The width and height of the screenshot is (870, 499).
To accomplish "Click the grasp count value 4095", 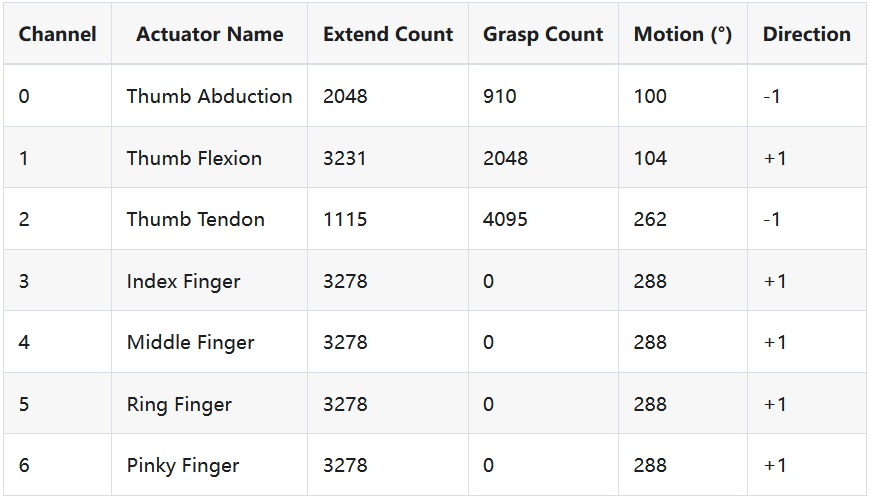I will (x=505, y=219).
